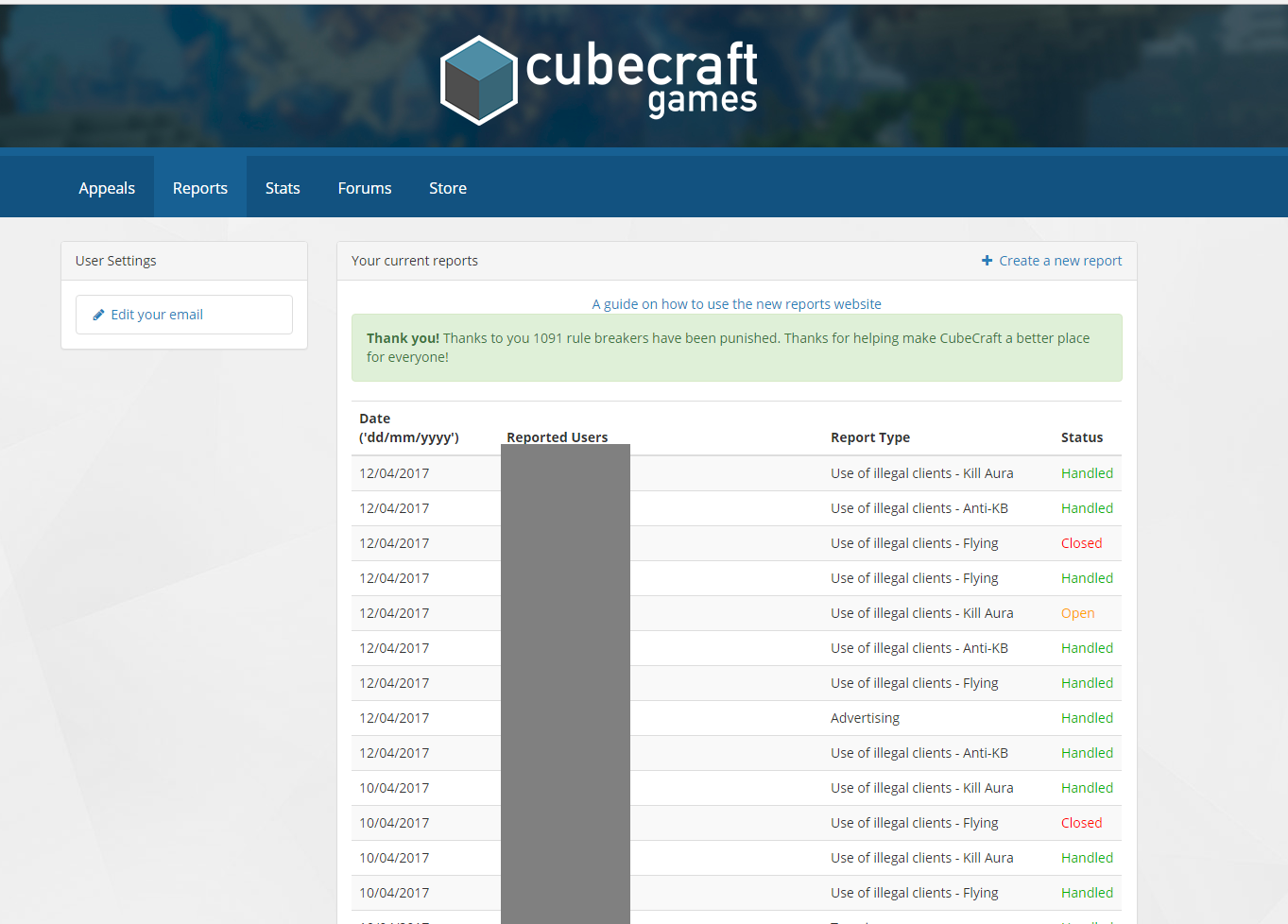Click the green Thank you message about 1091 rule breakers

737,348
